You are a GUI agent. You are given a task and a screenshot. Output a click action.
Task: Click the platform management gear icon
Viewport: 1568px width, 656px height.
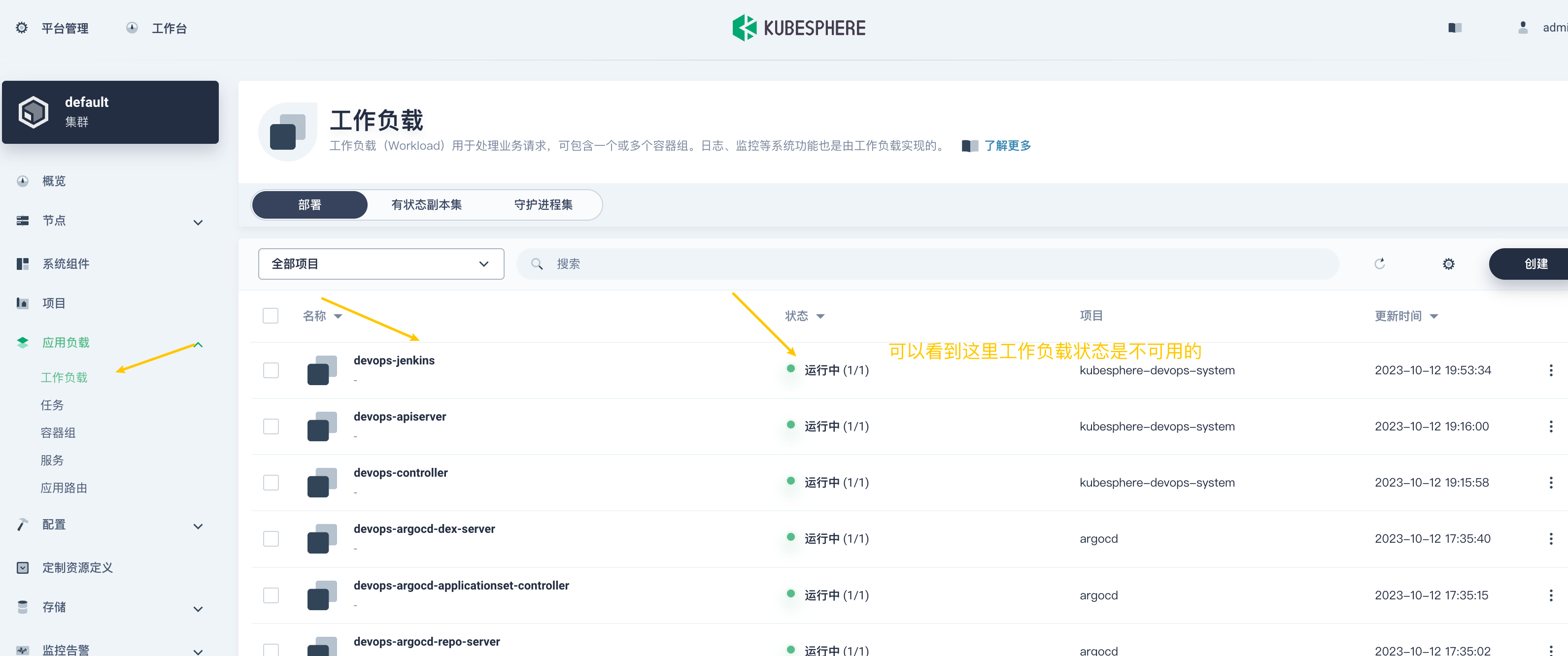point(22,28)
